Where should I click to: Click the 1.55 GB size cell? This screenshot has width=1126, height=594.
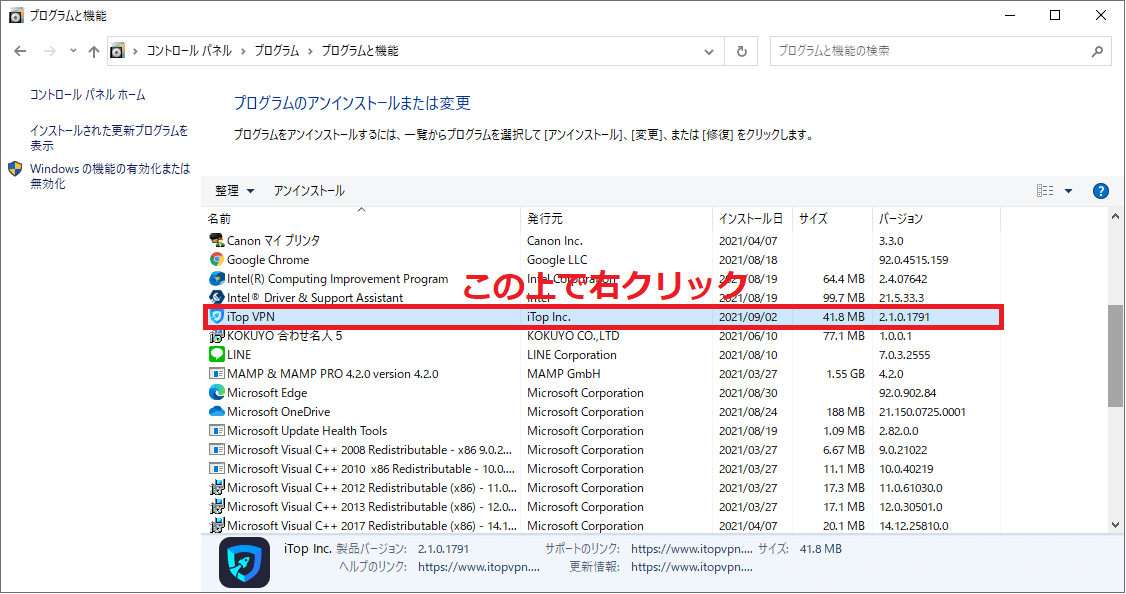(x=845, y=373)
